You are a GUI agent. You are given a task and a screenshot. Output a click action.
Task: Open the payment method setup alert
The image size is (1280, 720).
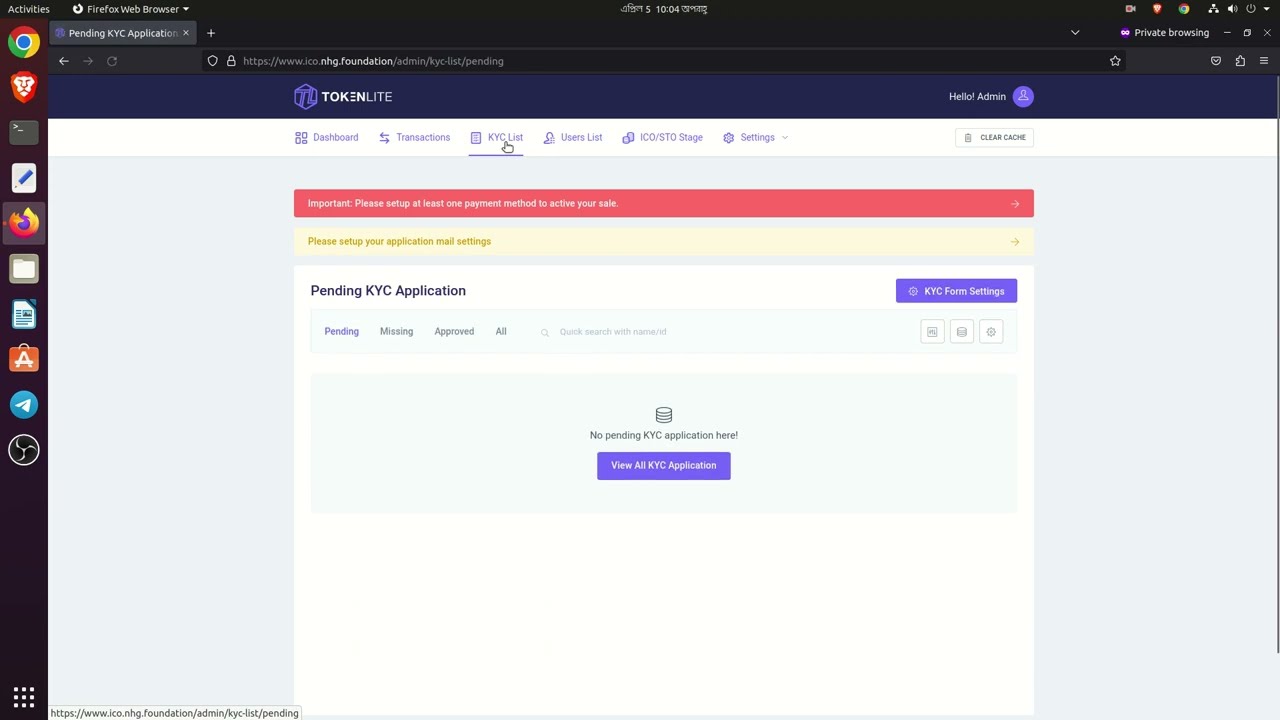664,203
